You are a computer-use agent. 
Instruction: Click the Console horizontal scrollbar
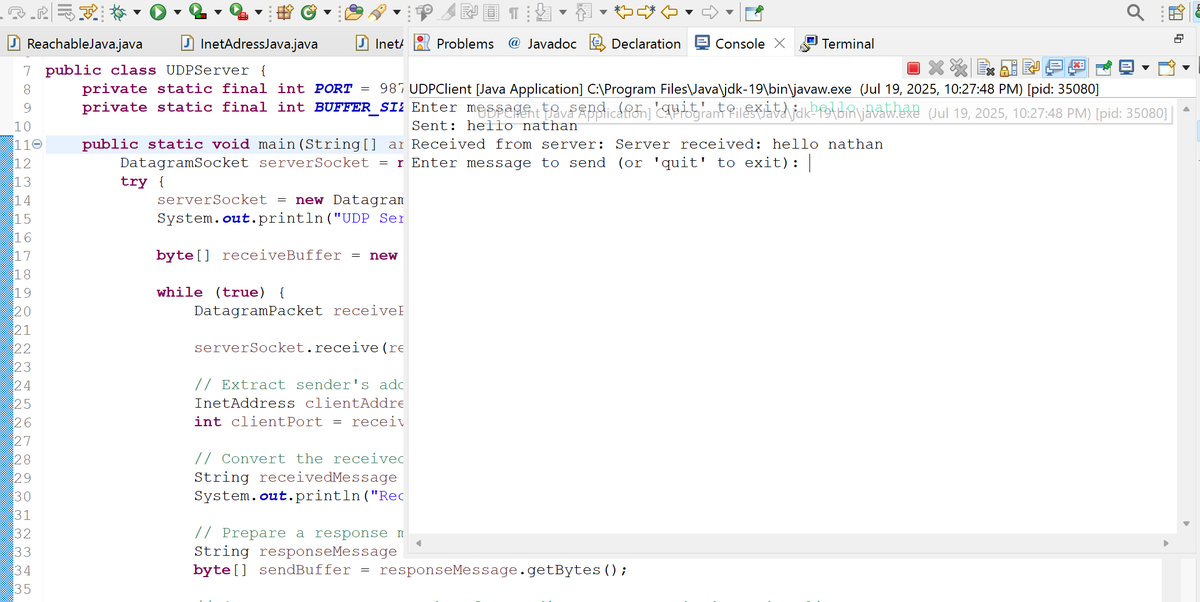[x=790, y=543]
